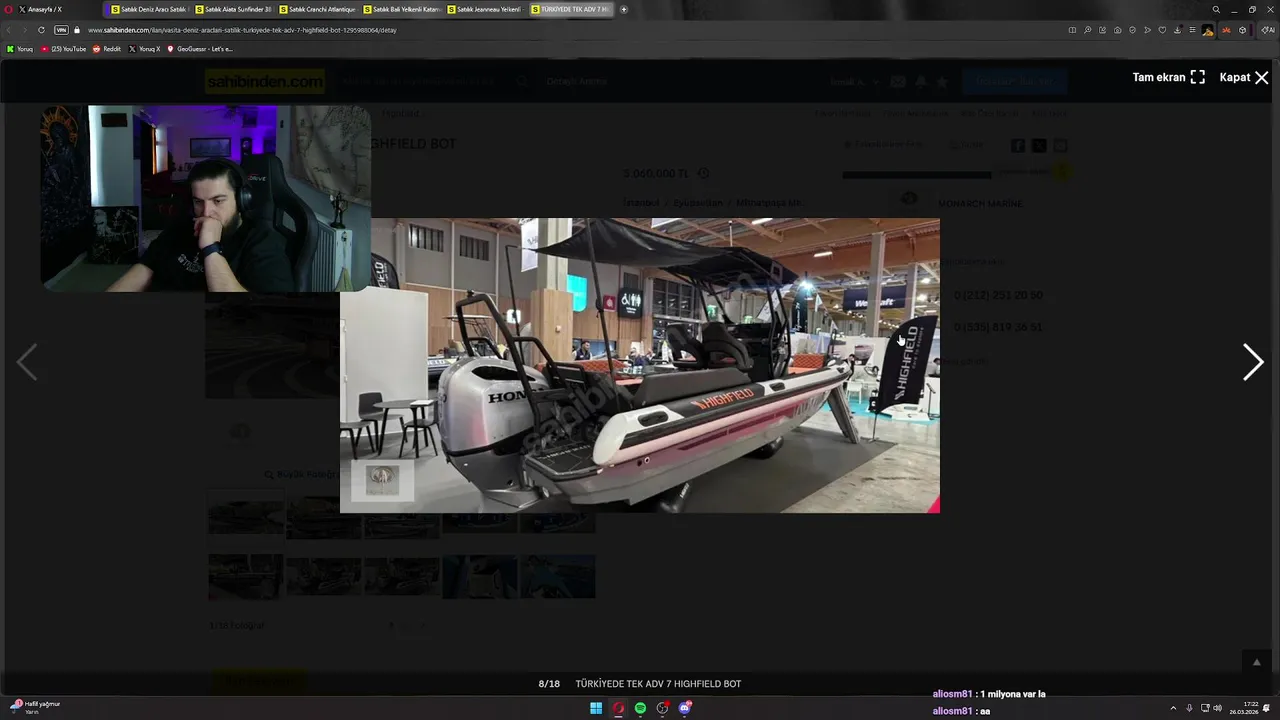This screenshot has height=720, width=1280.
Task: Go forward in browser history
Action: coord(24,30)
